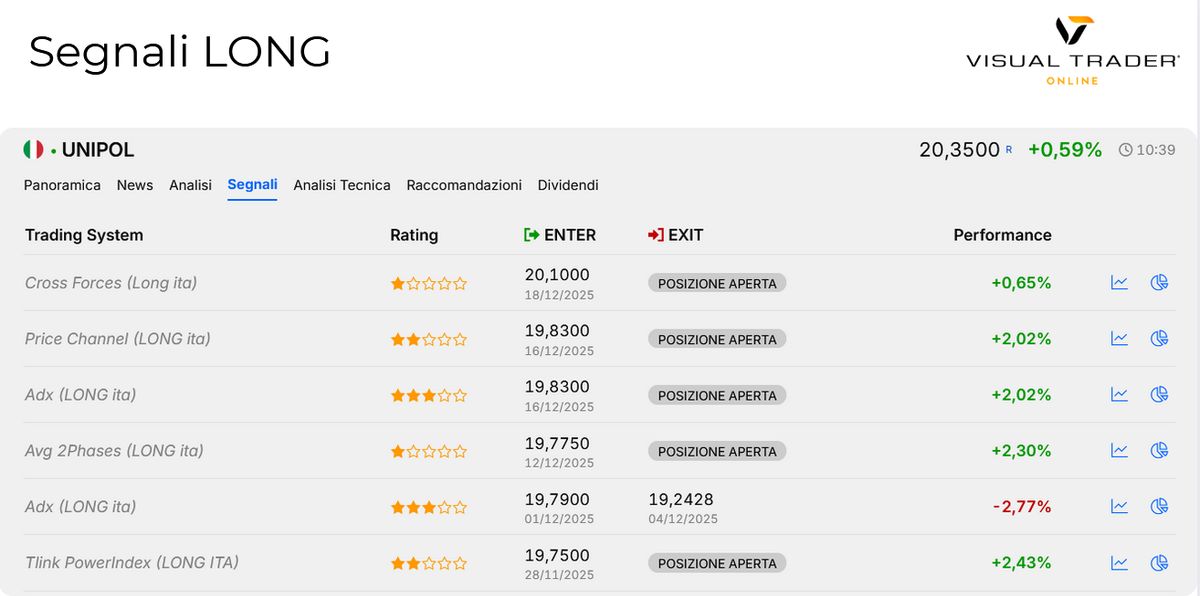Click the EXIT column header arrow icon

[x=656, y=234]
